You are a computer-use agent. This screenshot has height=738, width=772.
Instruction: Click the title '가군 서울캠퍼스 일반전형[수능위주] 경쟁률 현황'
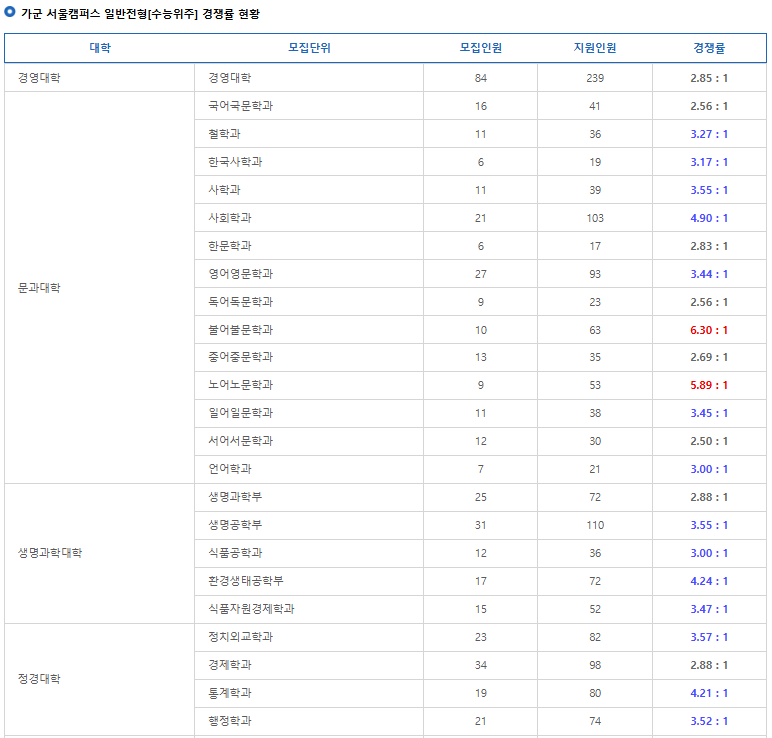(x=140, y=14)
